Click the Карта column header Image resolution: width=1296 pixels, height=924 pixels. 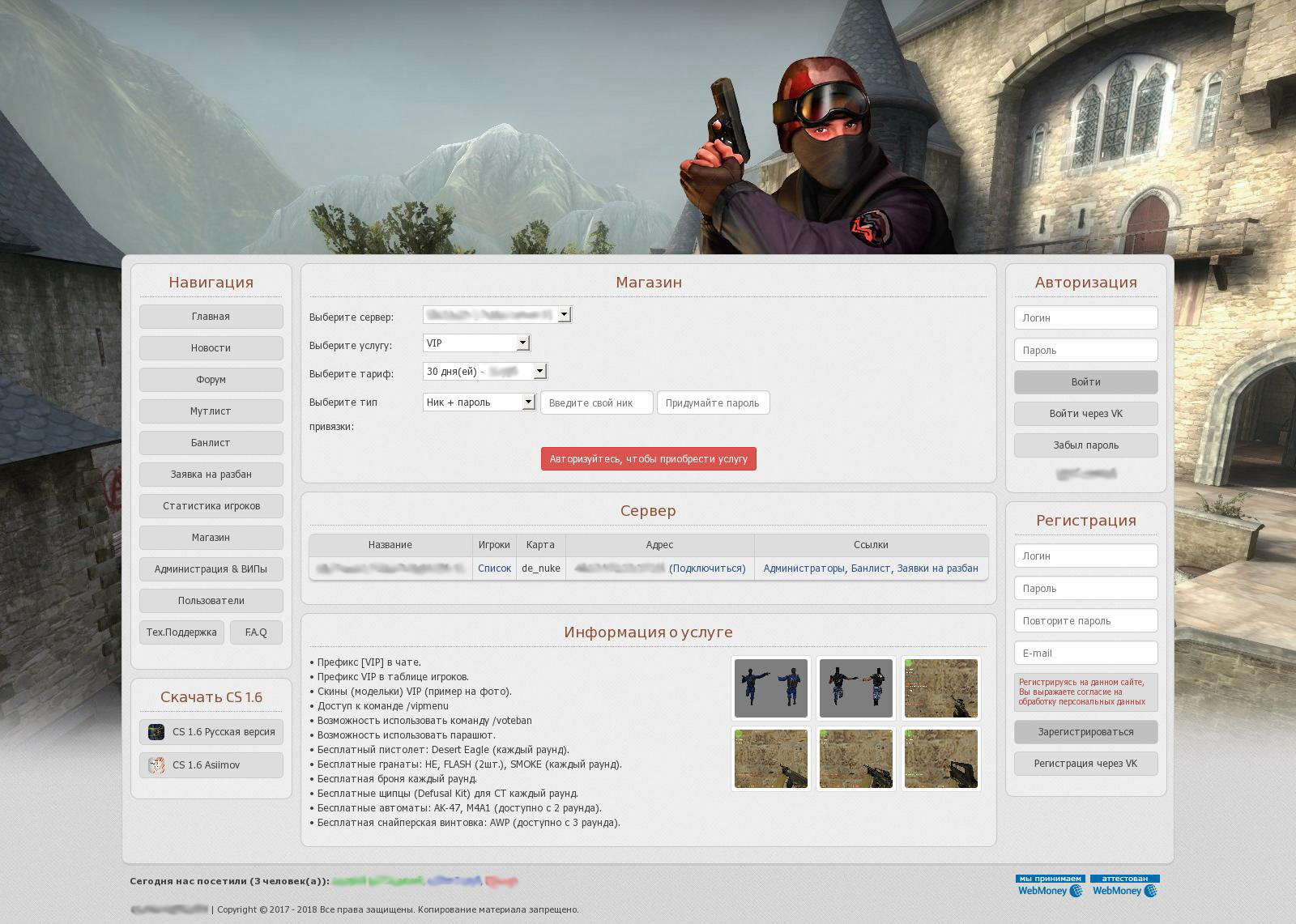tap(541, 545)
